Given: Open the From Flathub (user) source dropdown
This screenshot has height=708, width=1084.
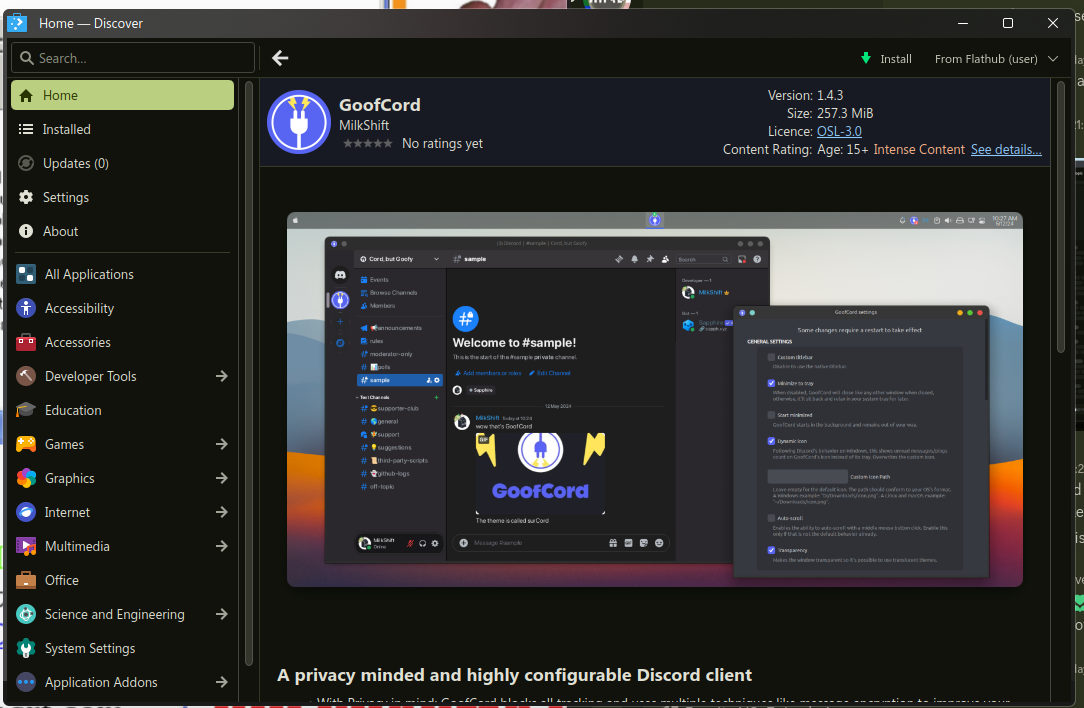Looking at the screenshot, I should point(996,59).
